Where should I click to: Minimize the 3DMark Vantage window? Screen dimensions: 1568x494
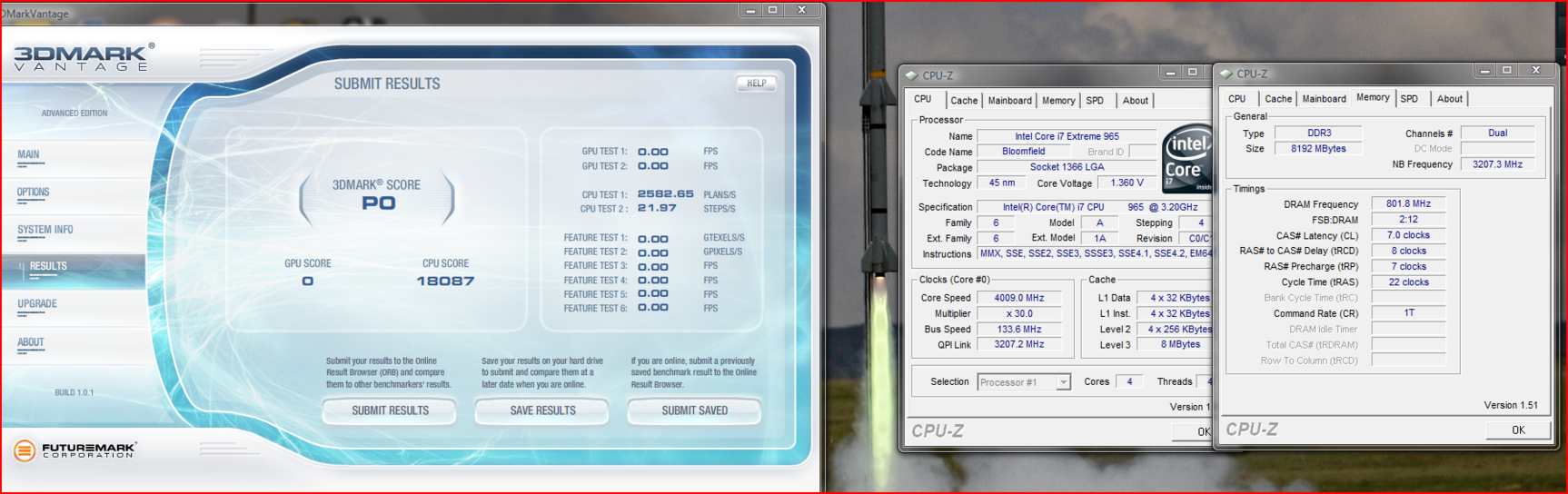(x=750, y=10)
